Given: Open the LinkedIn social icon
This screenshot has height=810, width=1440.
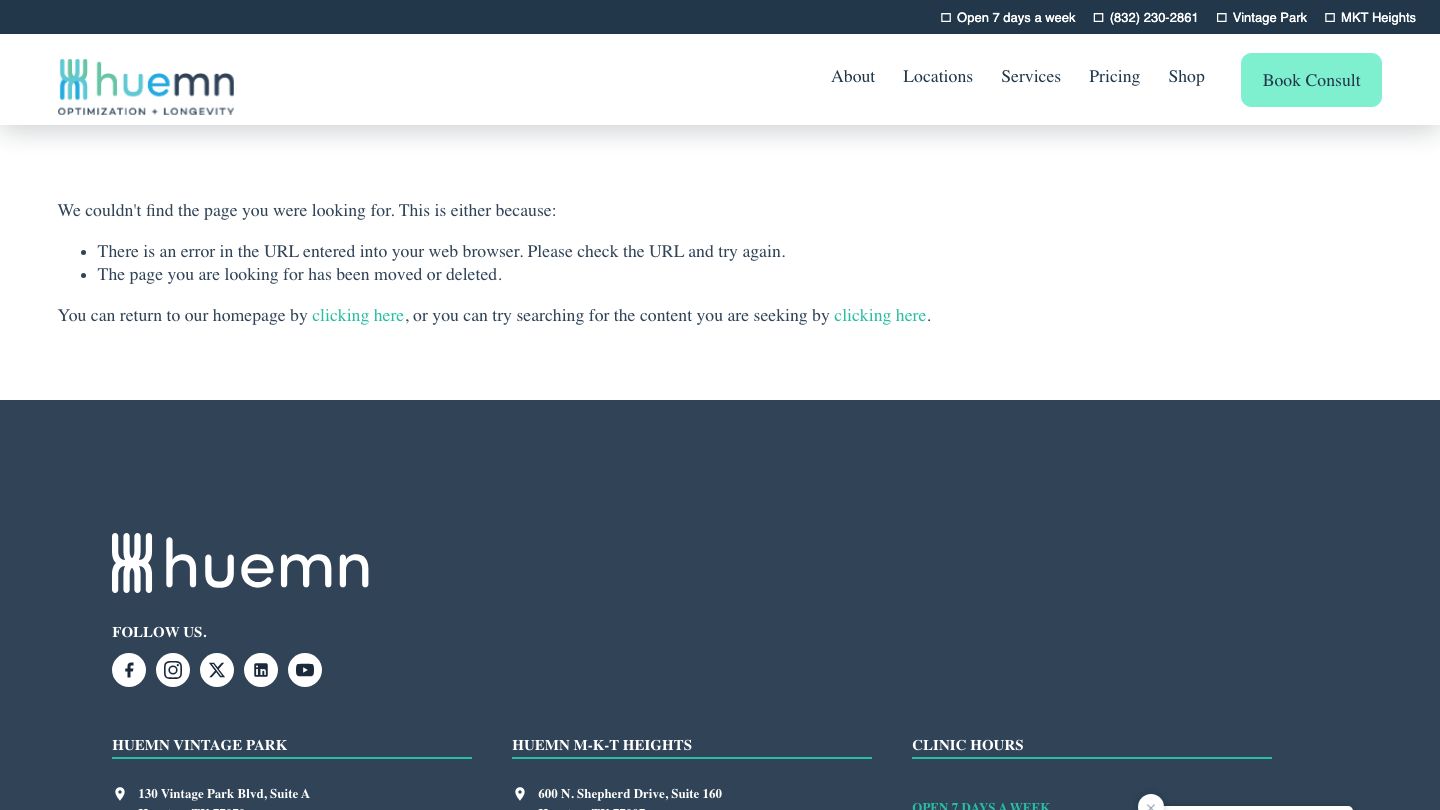Looking at the screenshot, I should click(x=261, y=670).
